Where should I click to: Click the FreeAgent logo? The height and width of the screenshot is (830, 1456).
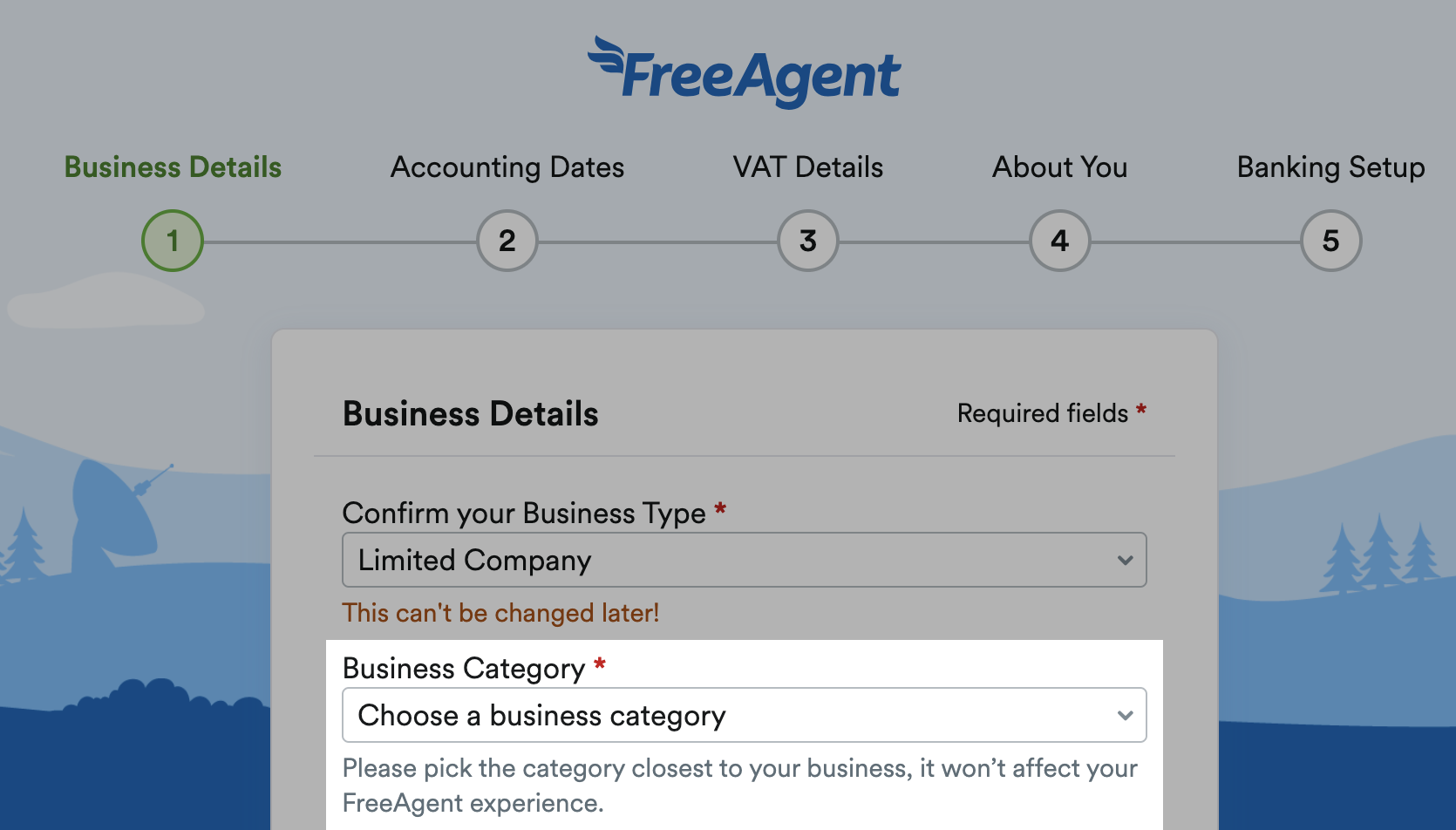[x=745, y=71]
